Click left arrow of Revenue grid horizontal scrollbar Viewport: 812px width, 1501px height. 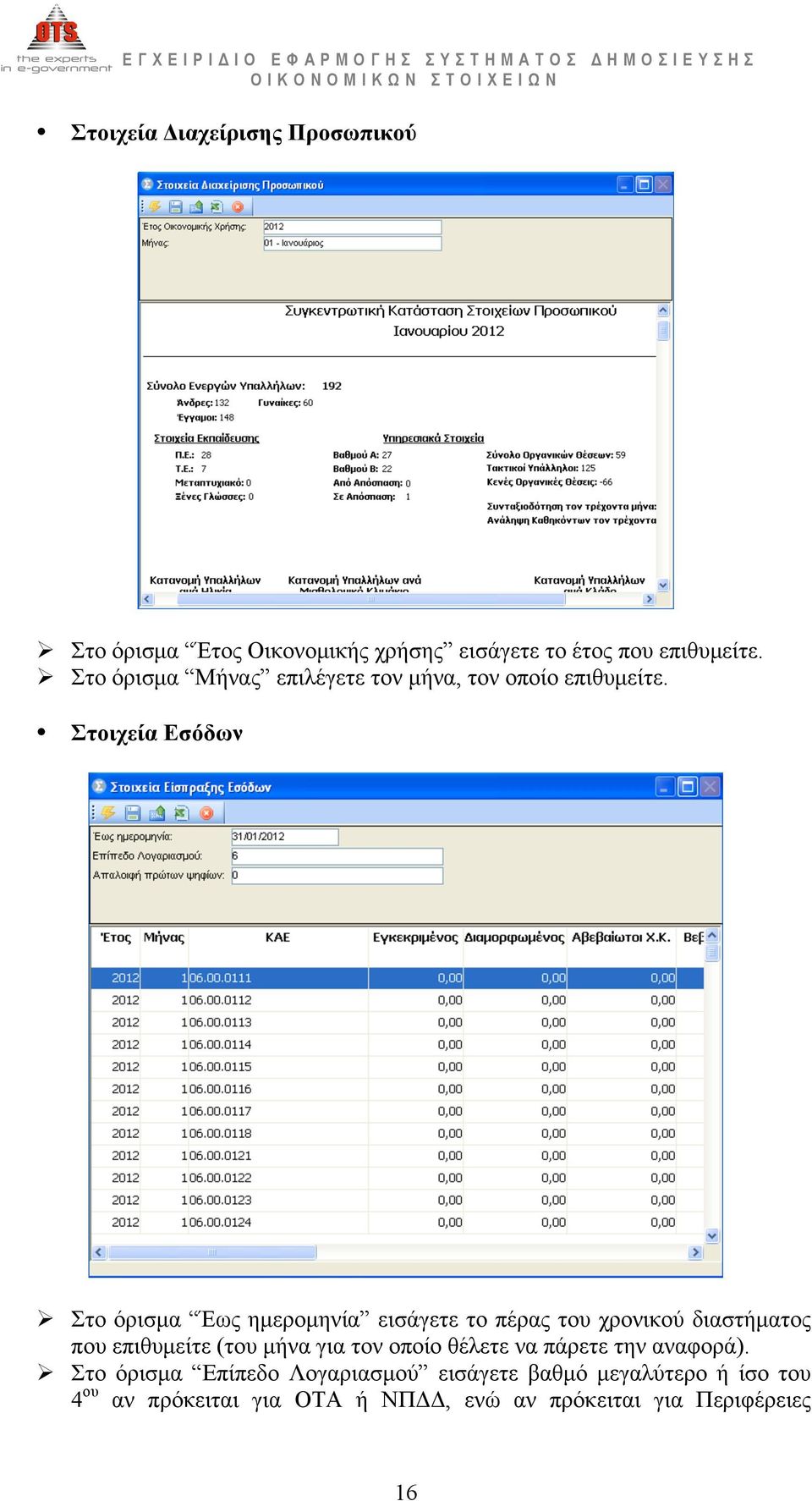coord(99,1252)
